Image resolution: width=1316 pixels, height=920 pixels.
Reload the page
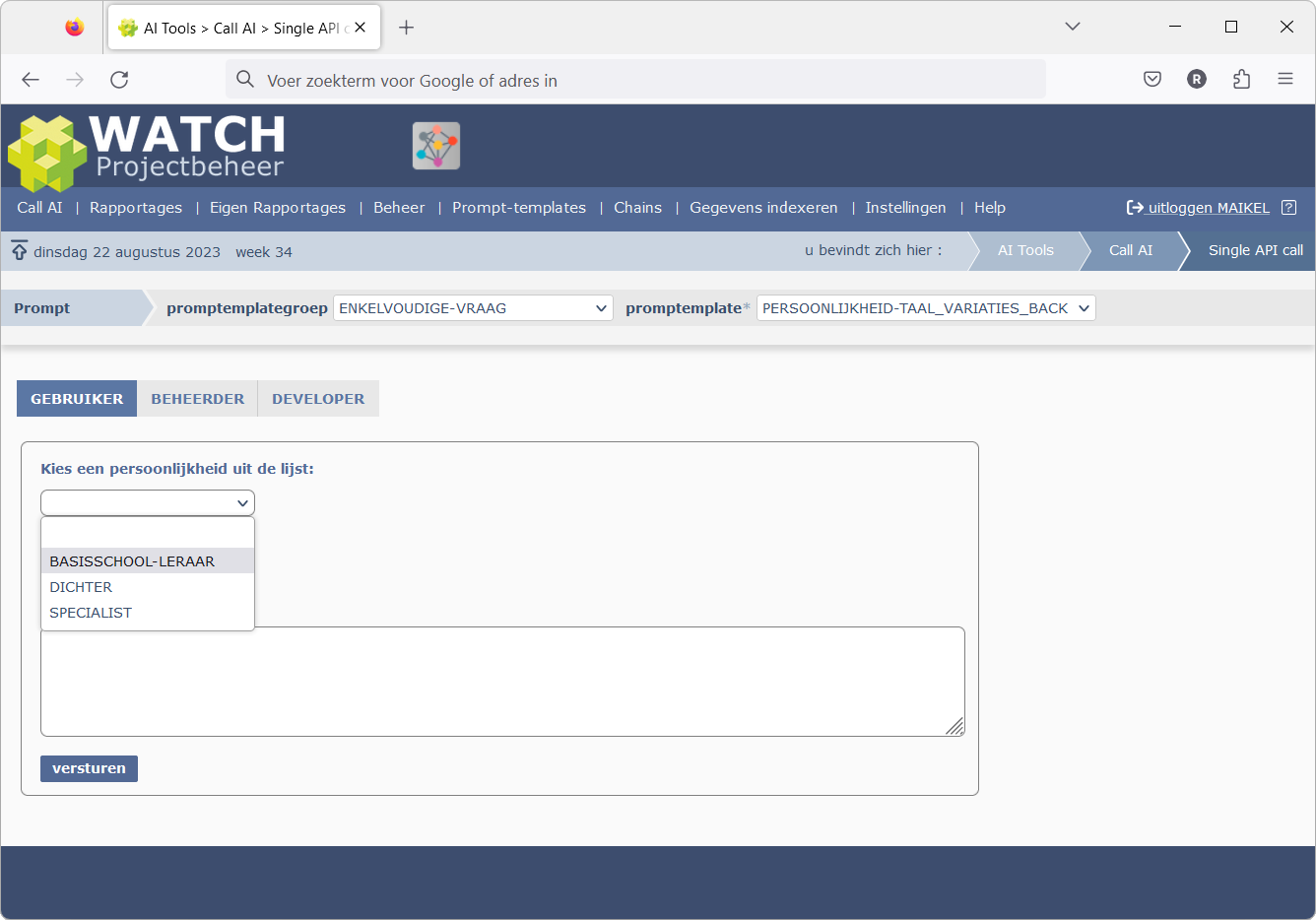tap(119, 80)
